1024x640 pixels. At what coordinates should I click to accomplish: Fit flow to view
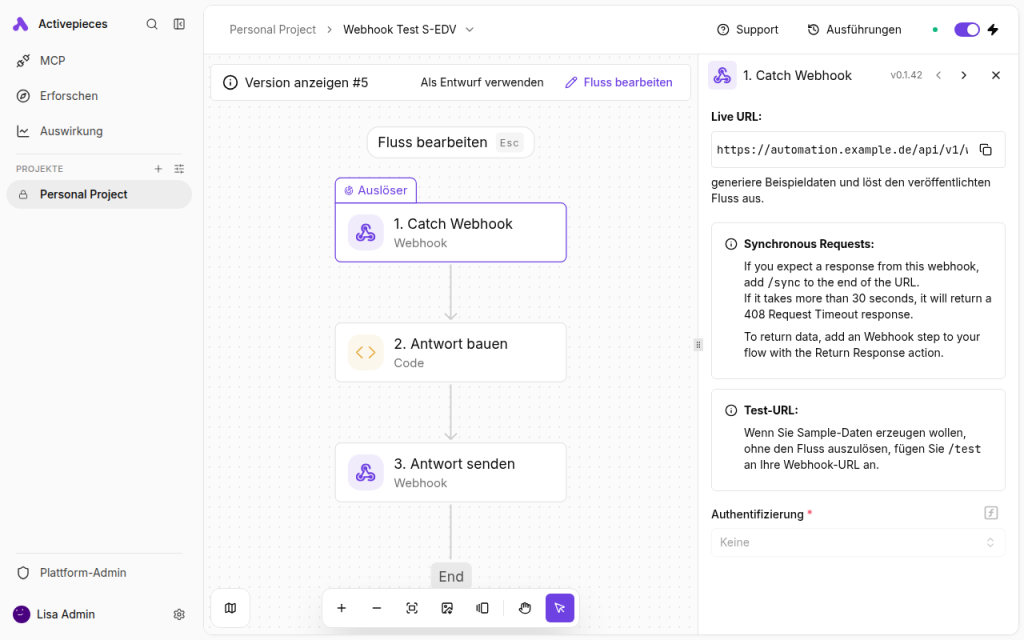pos(412,608)
